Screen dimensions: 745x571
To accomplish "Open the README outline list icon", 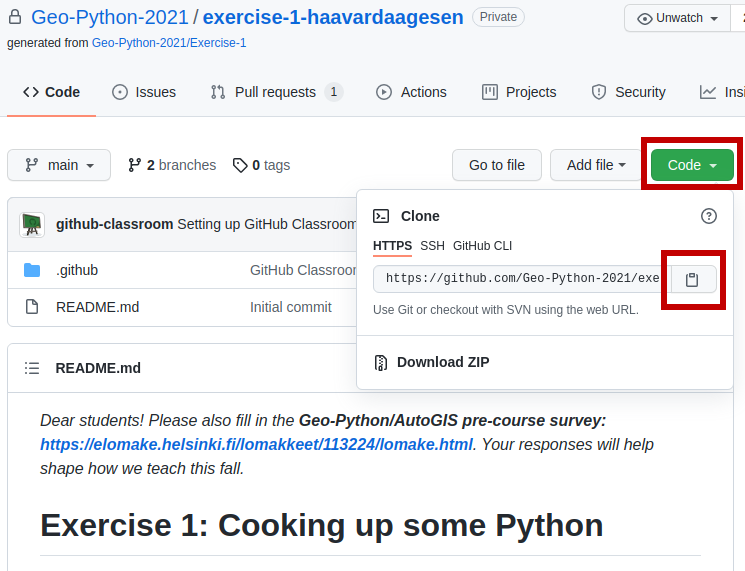I will (32, 368).
